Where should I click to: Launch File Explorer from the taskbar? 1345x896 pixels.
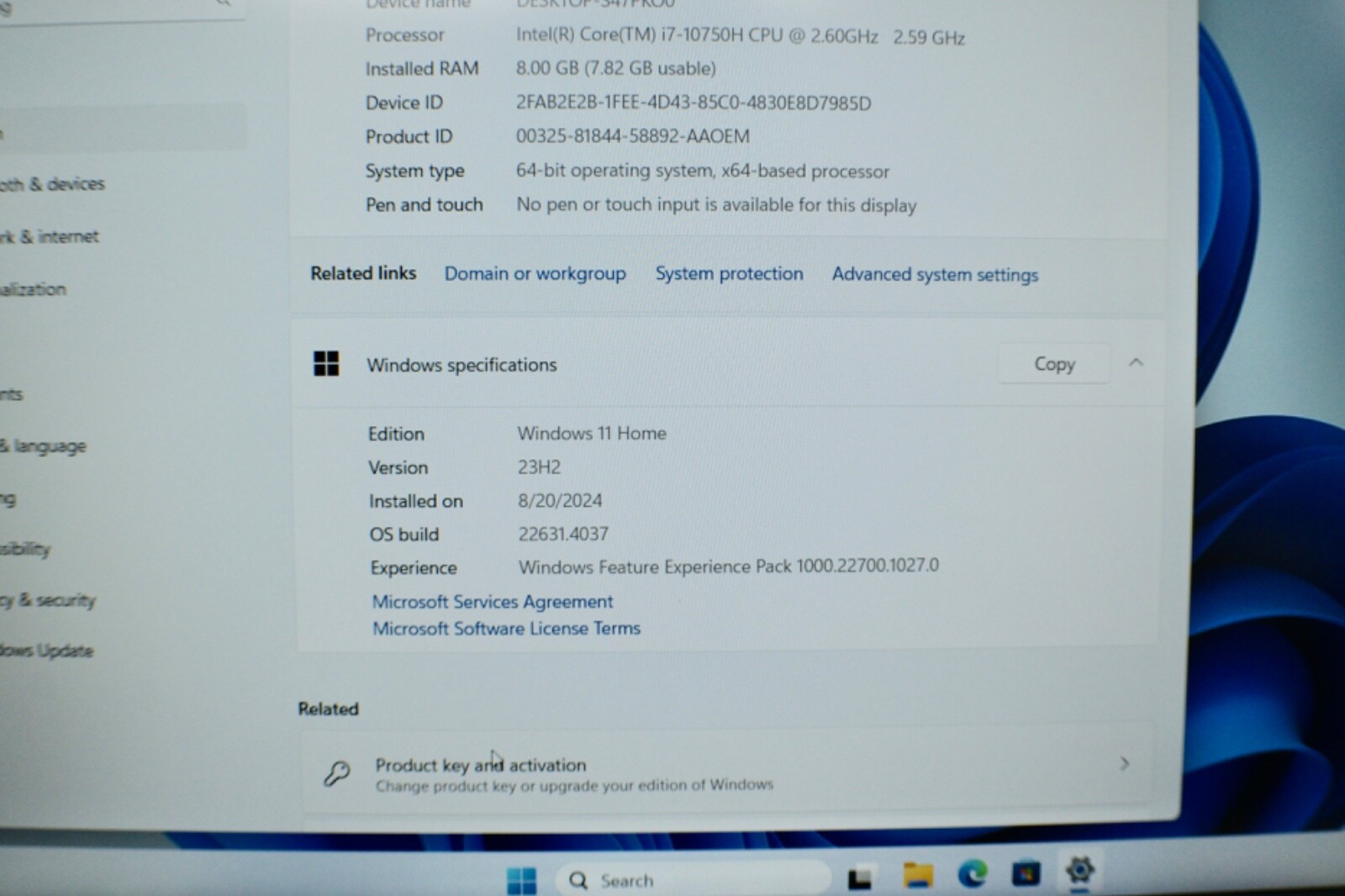918,876
